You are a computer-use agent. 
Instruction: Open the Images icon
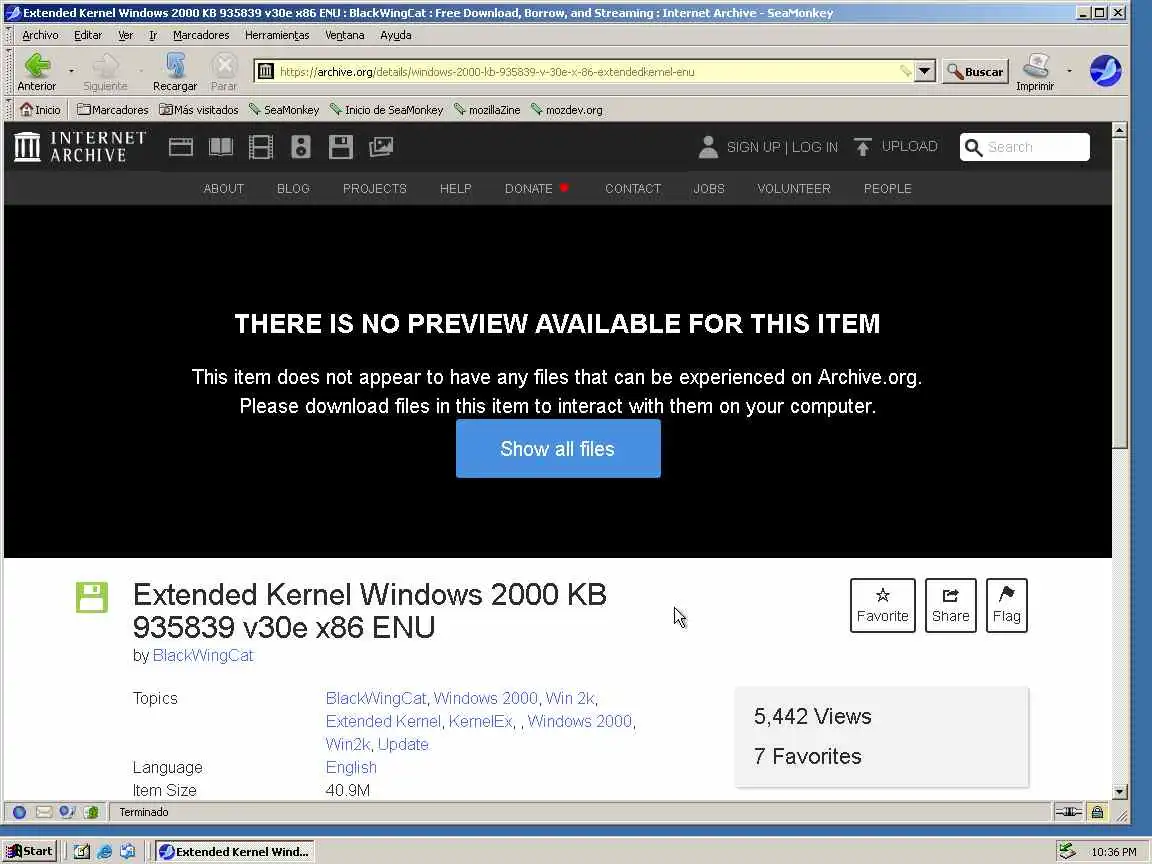click(x=381, y=147)
